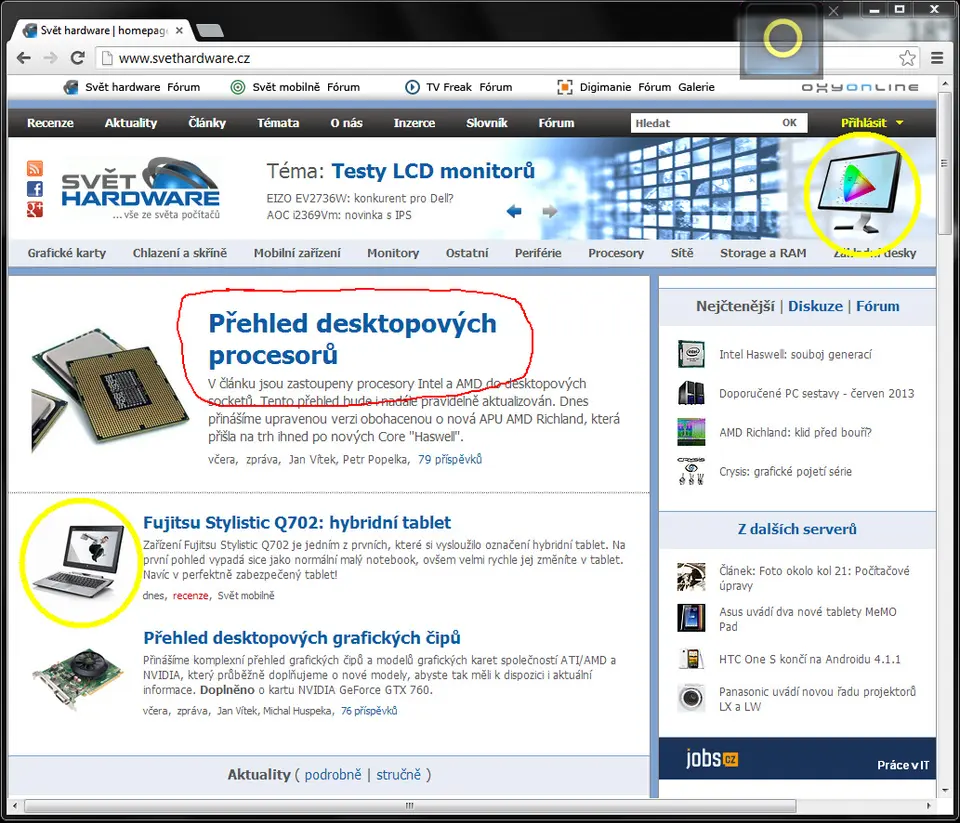The height and width of the screenshot is (823, 960).
Task: Open the Google+ icon beside the logo
Action: pos(35,209)
